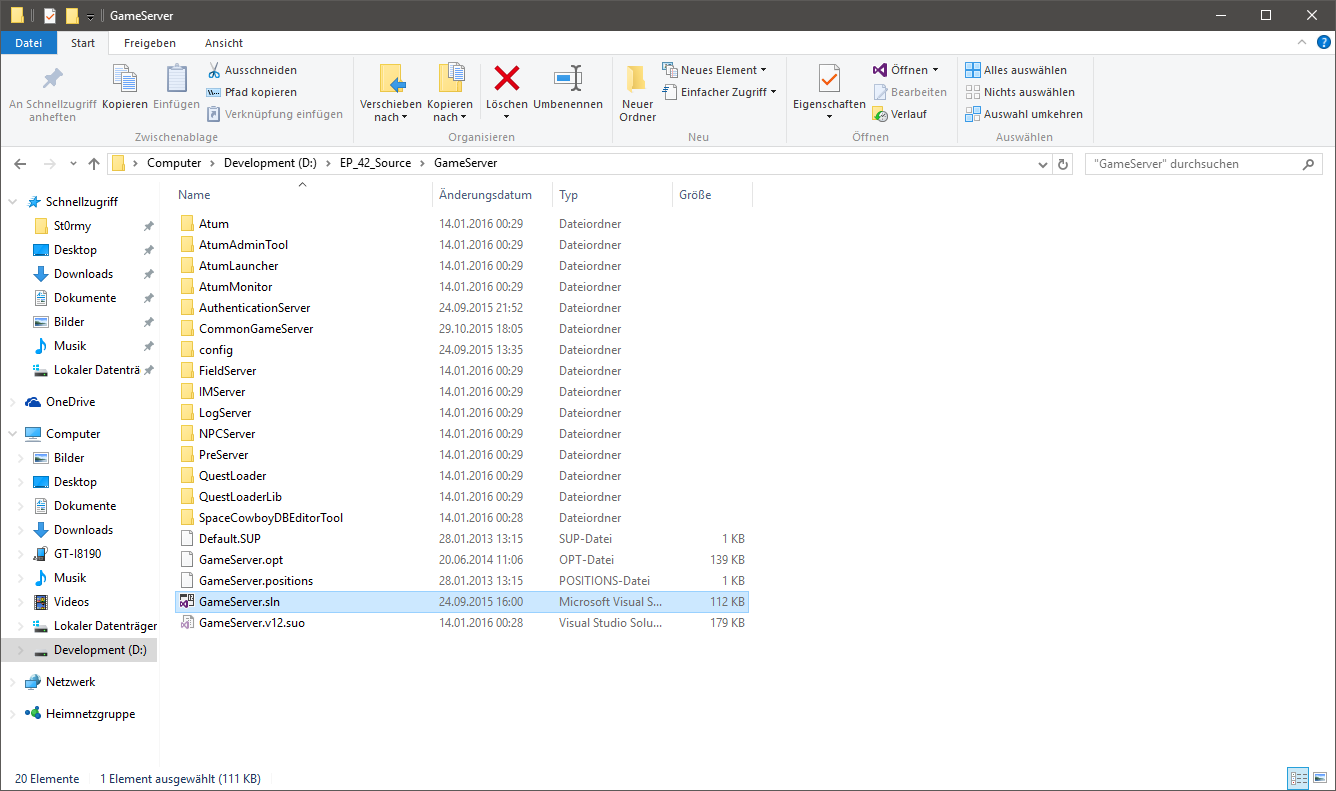Open the help question mark icon
Screen dimensions: 1336x791
point(1323,42)
